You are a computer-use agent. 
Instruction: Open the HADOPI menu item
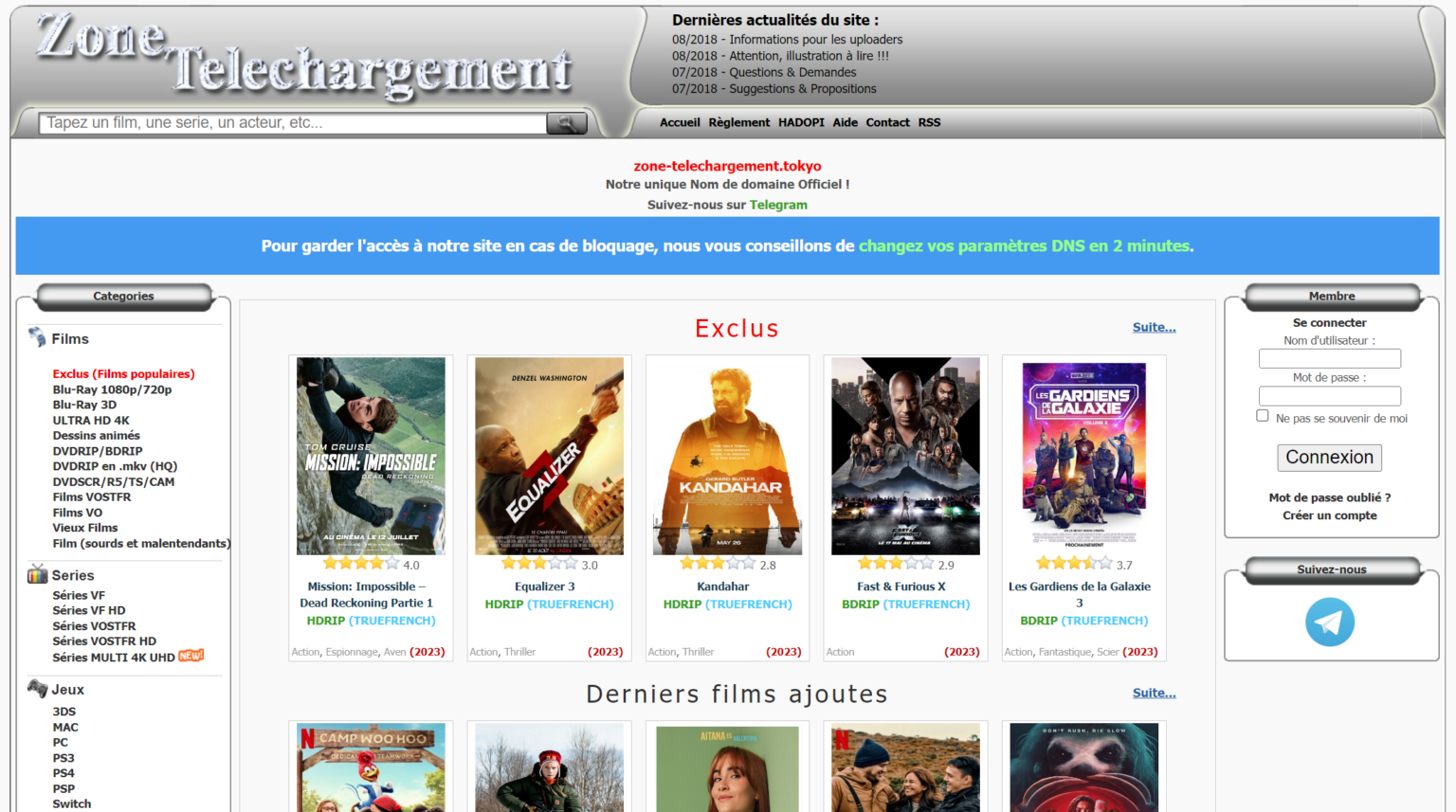tap(801, 122)
